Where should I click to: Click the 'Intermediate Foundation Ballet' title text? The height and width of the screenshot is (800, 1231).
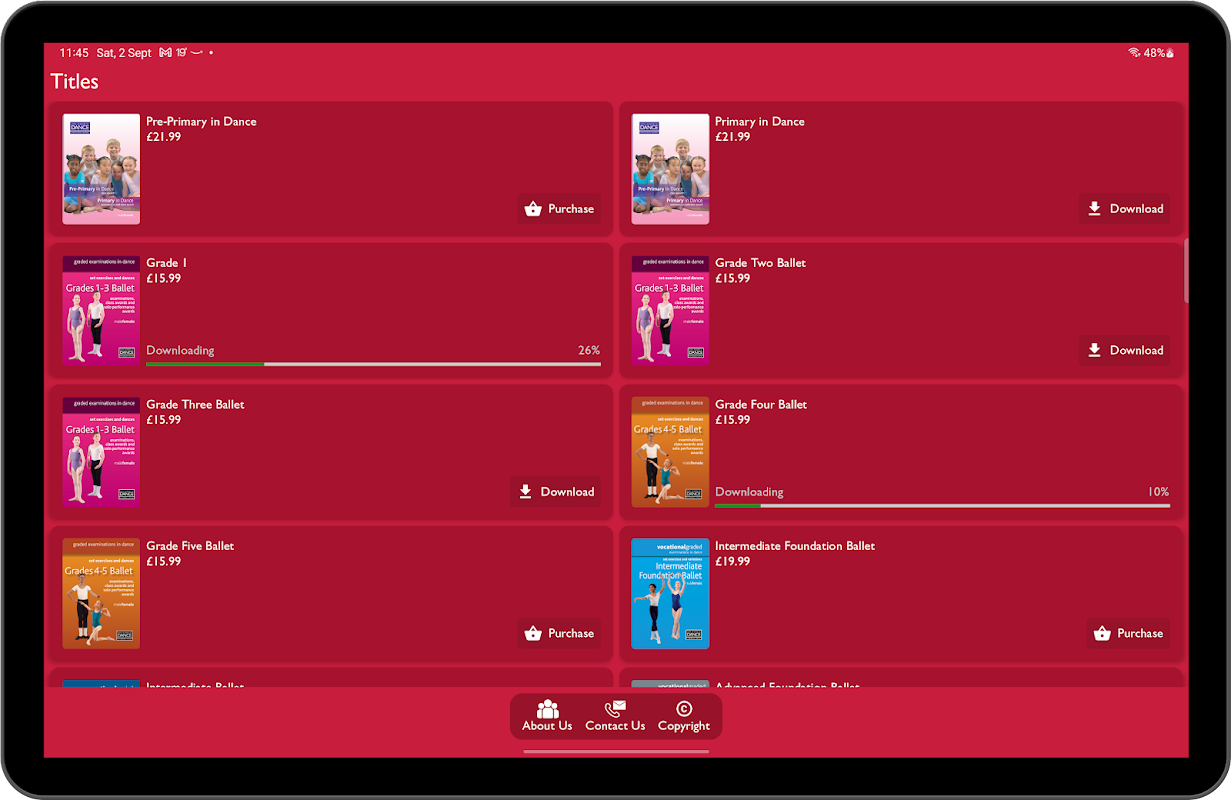795,546
